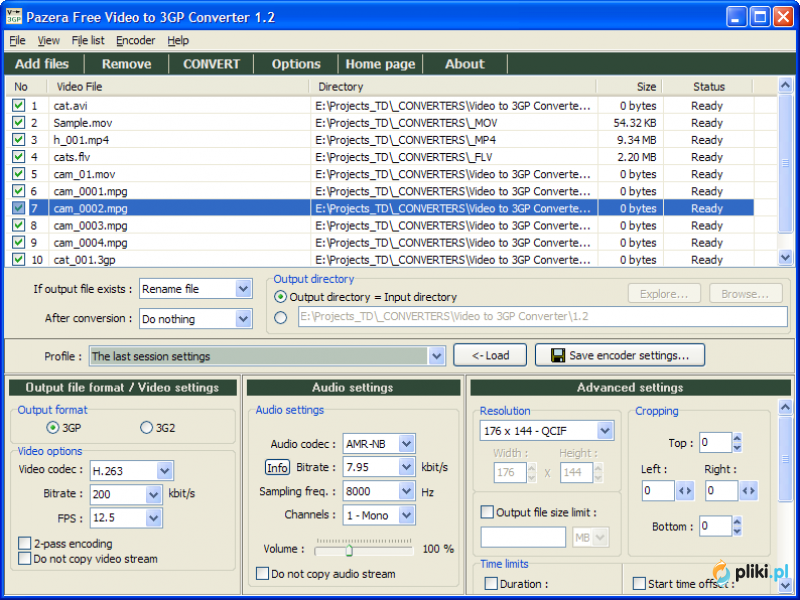Open the Channels dropdown
The width and height of the screenshot is (800, 600).
click(x=406, y=515)
